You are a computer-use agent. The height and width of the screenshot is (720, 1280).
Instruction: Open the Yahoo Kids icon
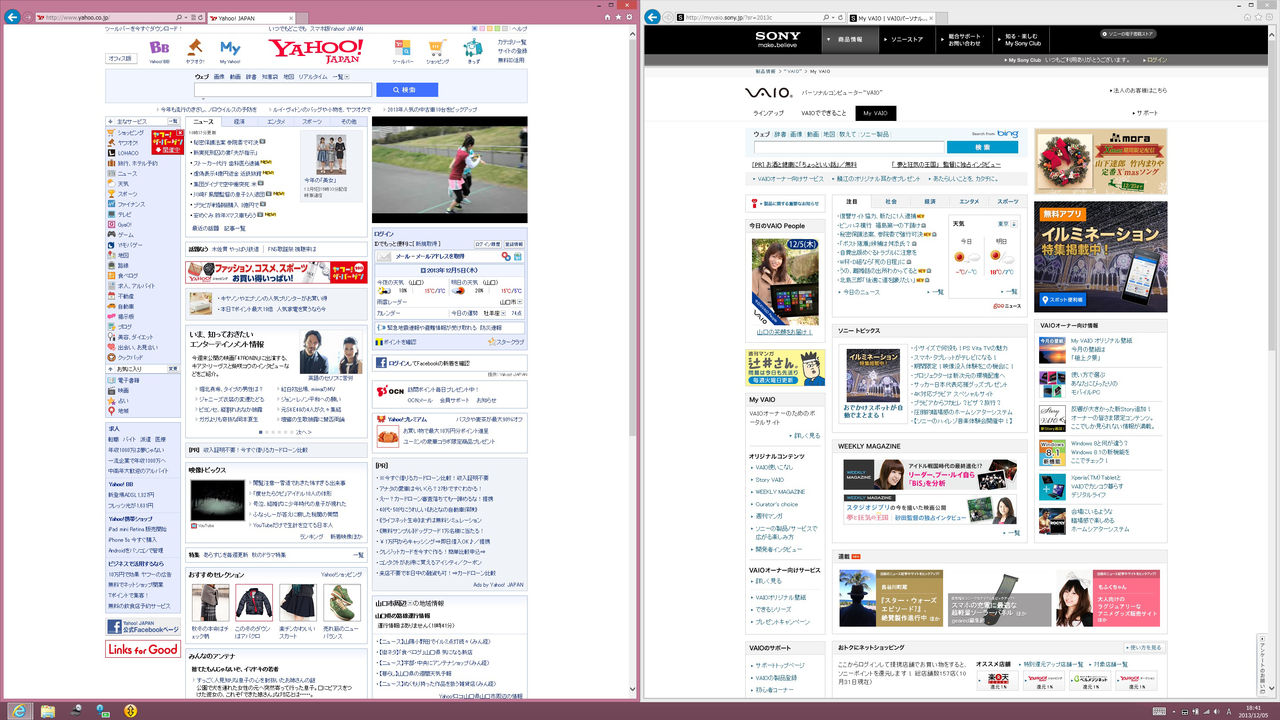coord(473,48)
